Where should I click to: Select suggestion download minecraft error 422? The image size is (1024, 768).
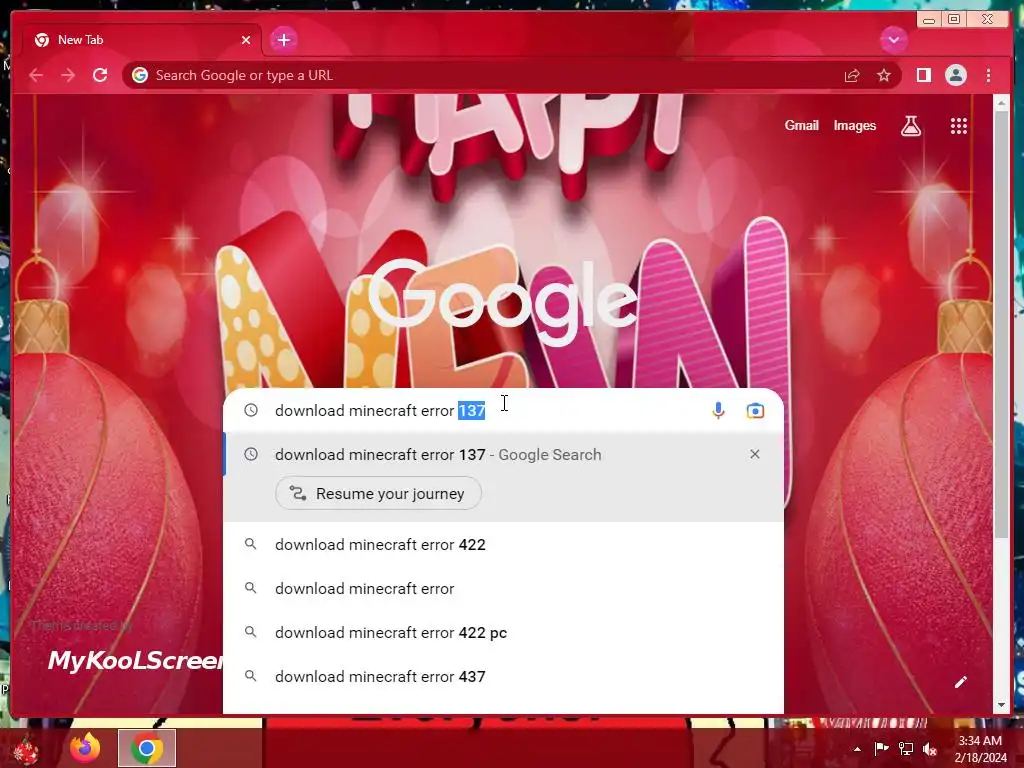(503, 544)
